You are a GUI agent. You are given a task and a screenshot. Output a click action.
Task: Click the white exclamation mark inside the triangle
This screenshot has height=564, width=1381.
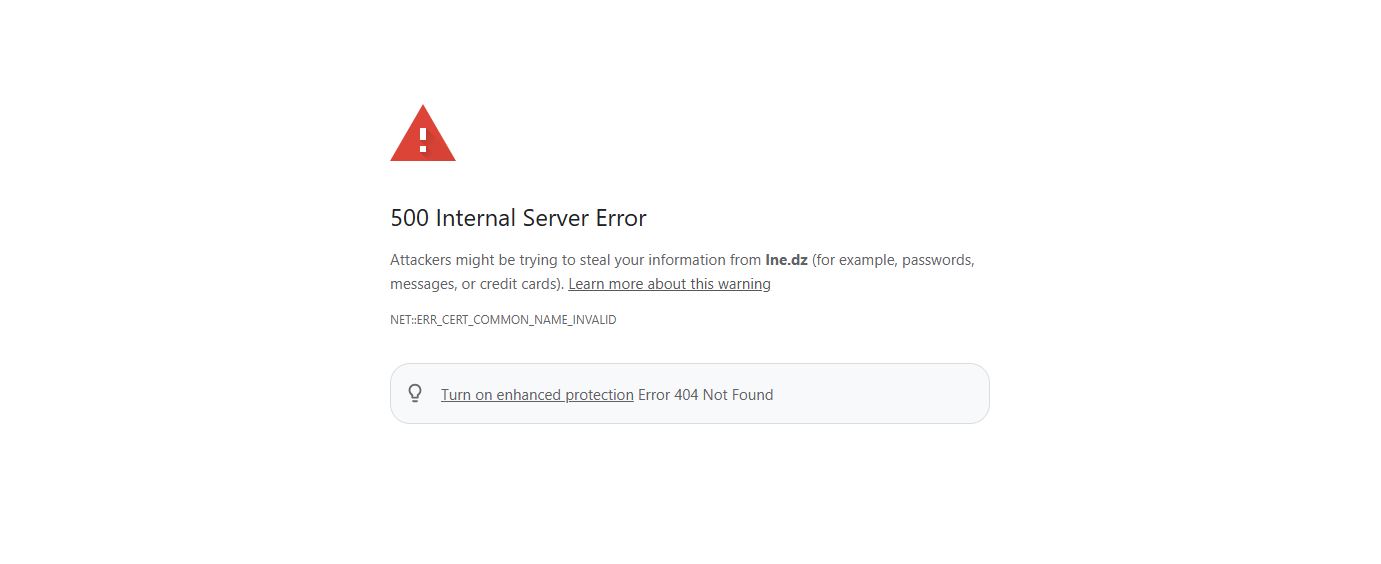coord(423,139)
